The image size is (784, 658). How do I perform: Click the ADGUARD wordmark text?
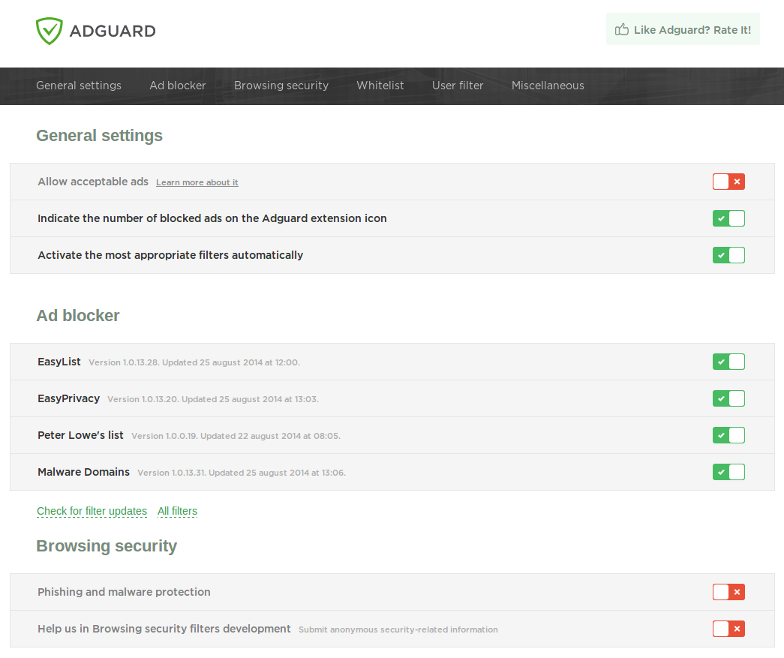click(x=112, y=31)
